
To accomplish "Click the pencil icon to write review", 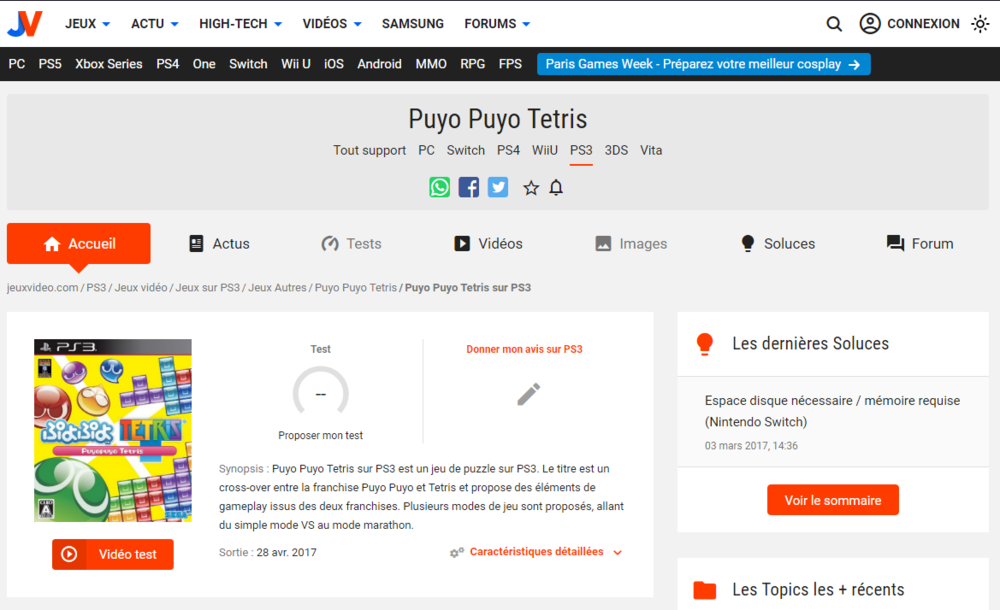I will point(528,394).
